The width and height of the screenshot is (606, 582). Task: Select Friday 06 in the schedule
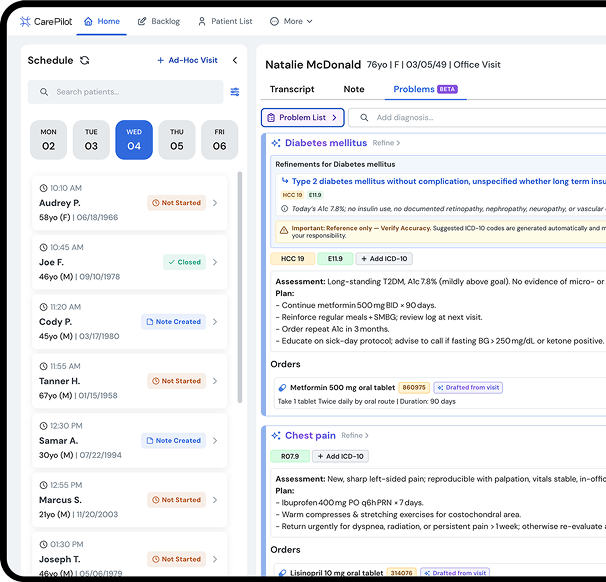220,140
